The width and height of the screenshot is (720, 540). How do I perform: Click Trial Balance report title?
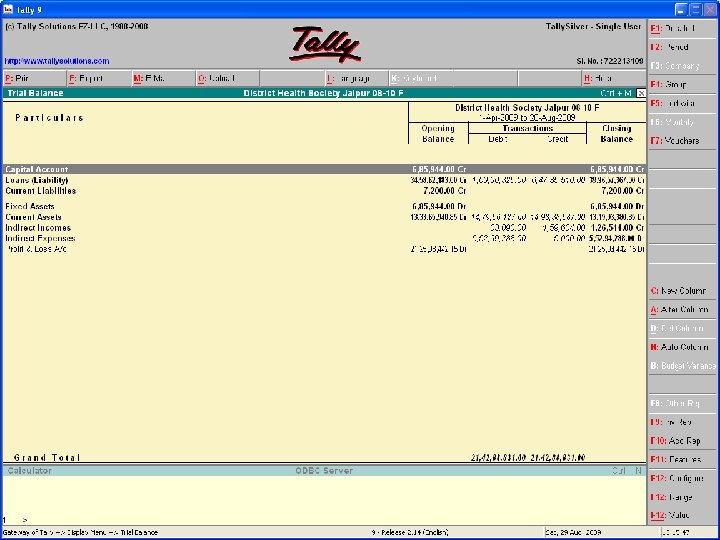click(x=35, y=93)
